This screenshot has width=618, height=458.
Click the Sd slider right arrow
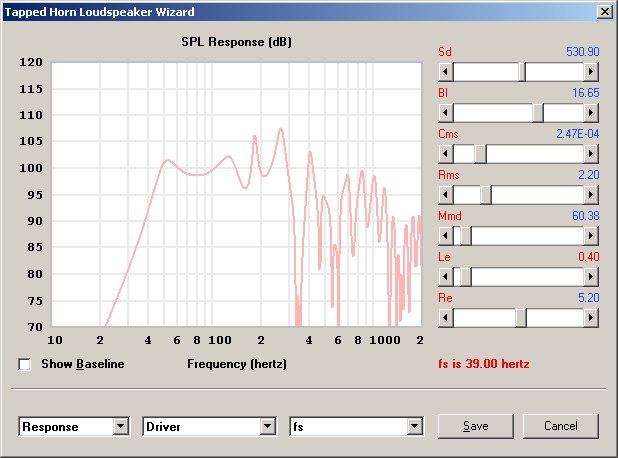[x=590, y=72]
